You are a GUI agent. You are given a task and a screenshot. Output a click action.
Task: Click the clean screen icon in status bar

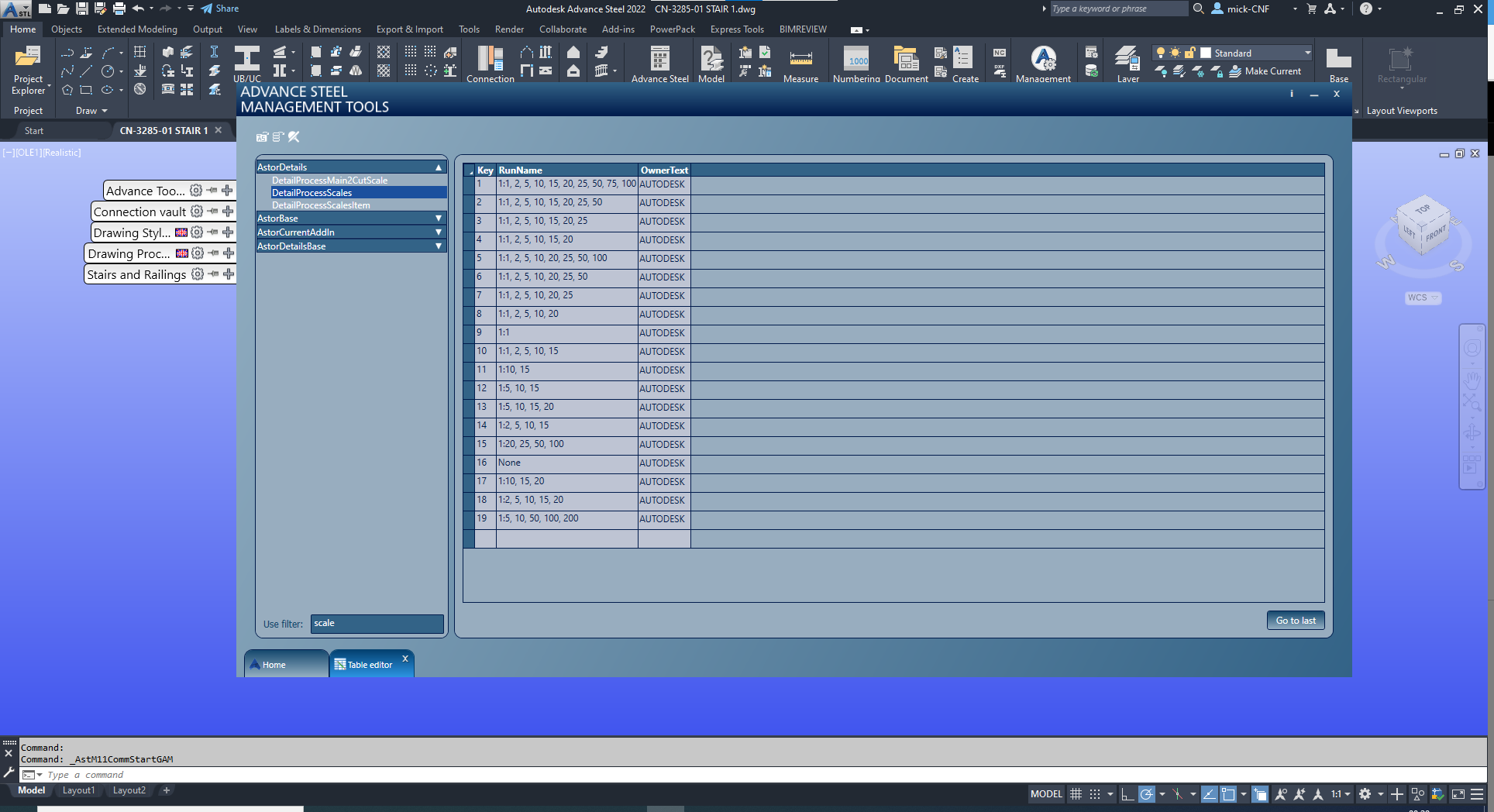1458,794
